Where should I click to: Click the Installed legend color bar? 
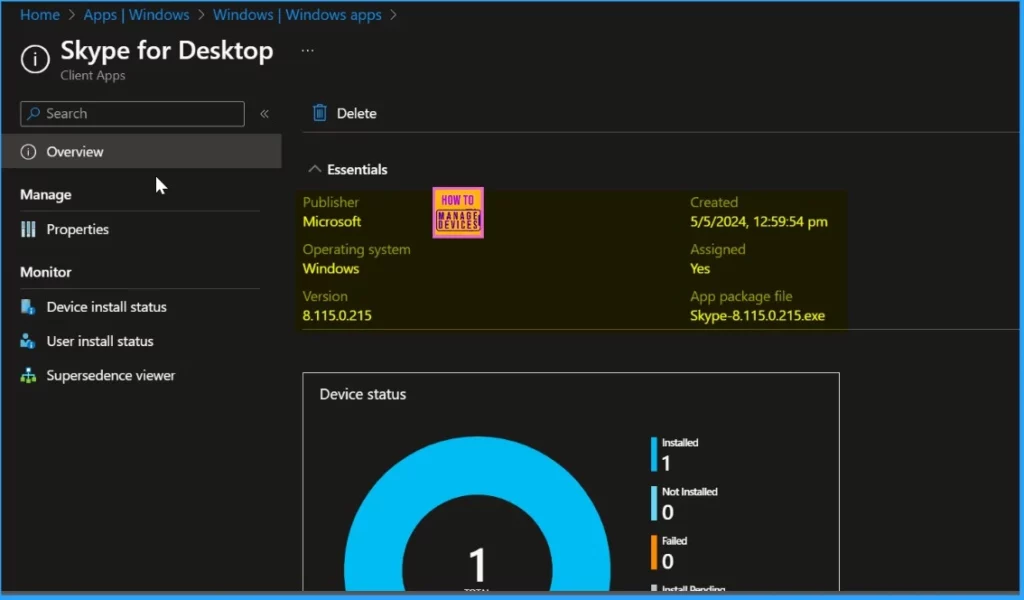click(654, 454)
